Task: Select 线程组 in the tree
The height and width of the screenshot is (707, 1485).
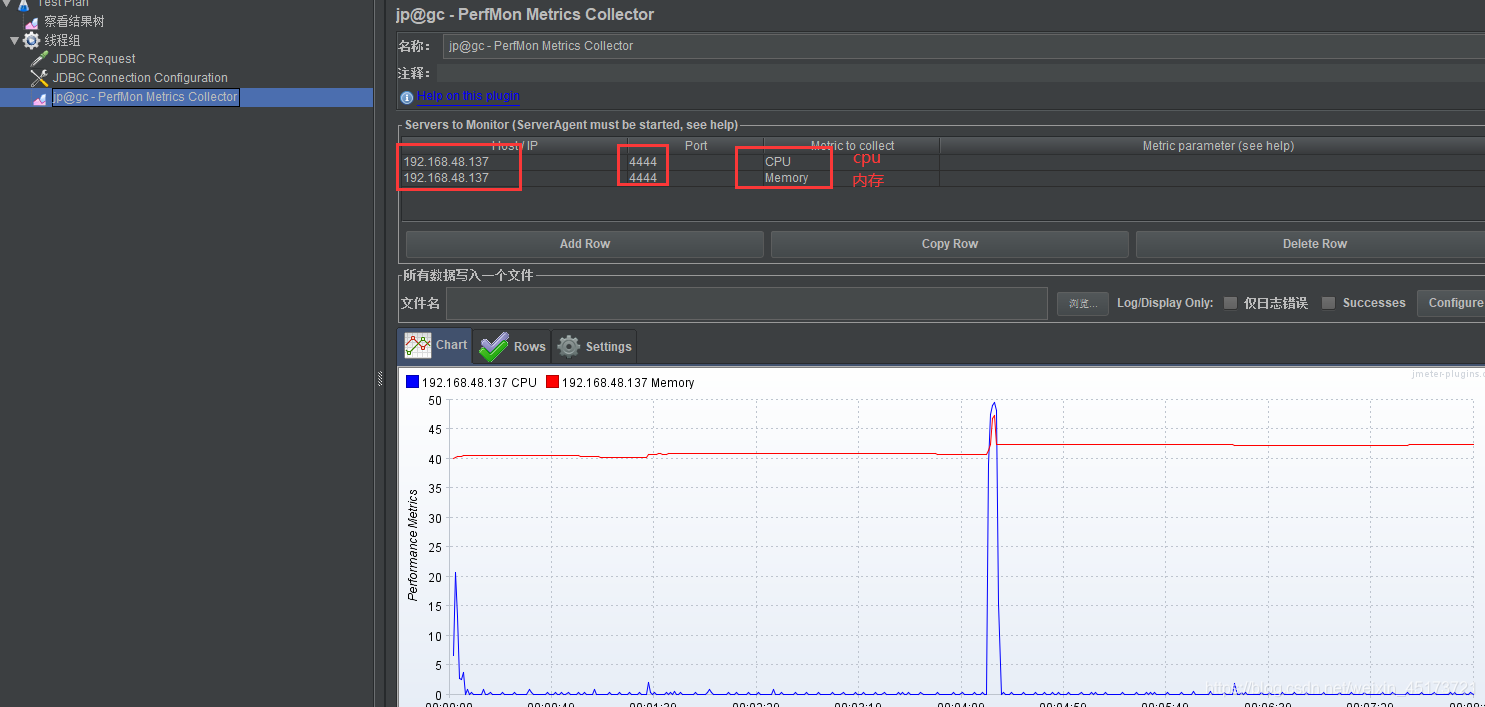Action: (62, 40)
